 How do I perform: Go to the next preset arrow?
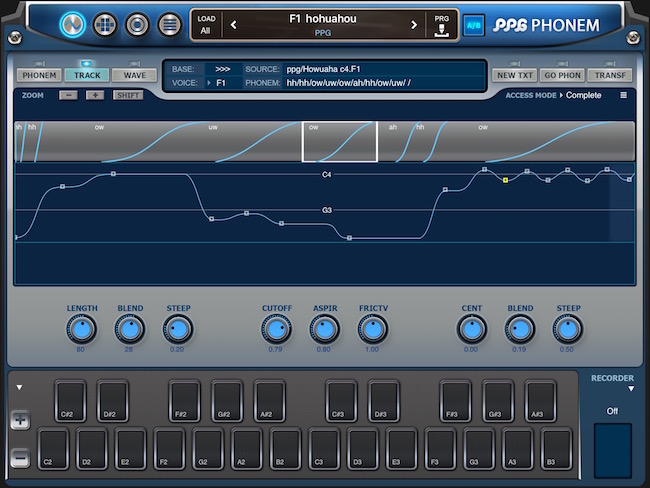coord(414,25)
